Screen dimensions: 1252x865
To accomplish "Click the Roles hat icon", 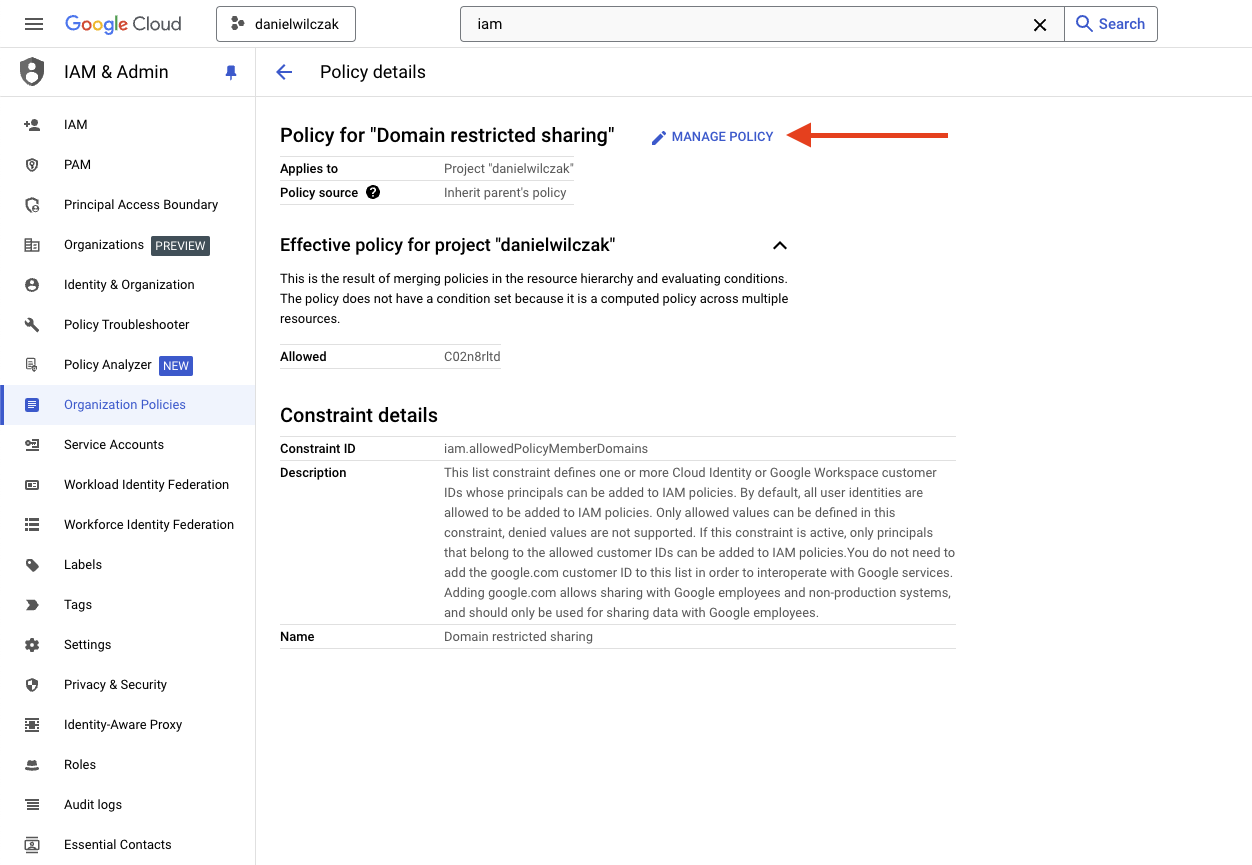I will pos(32,765).
